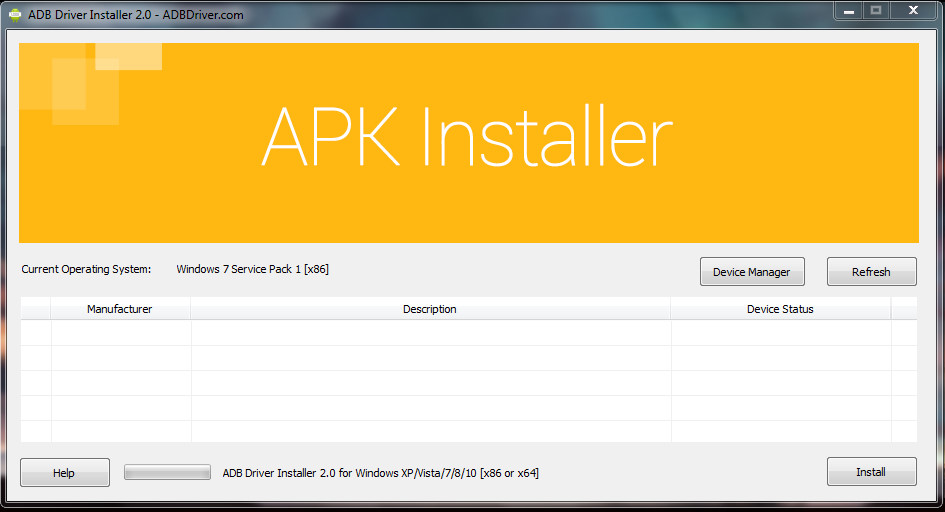Open Device Manager

[x=752, y=272]
